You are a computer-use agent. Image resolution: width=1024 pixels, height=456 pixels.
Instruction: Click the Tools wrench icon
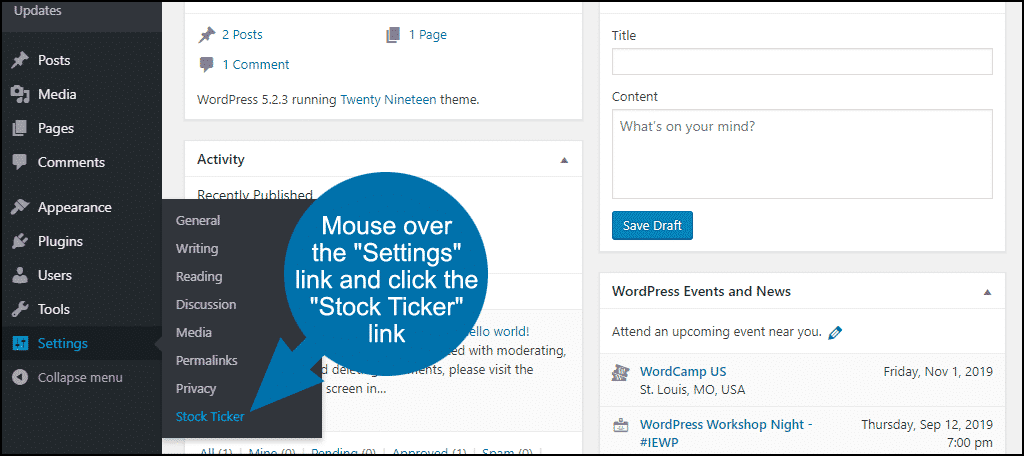(x=20, y=309)
